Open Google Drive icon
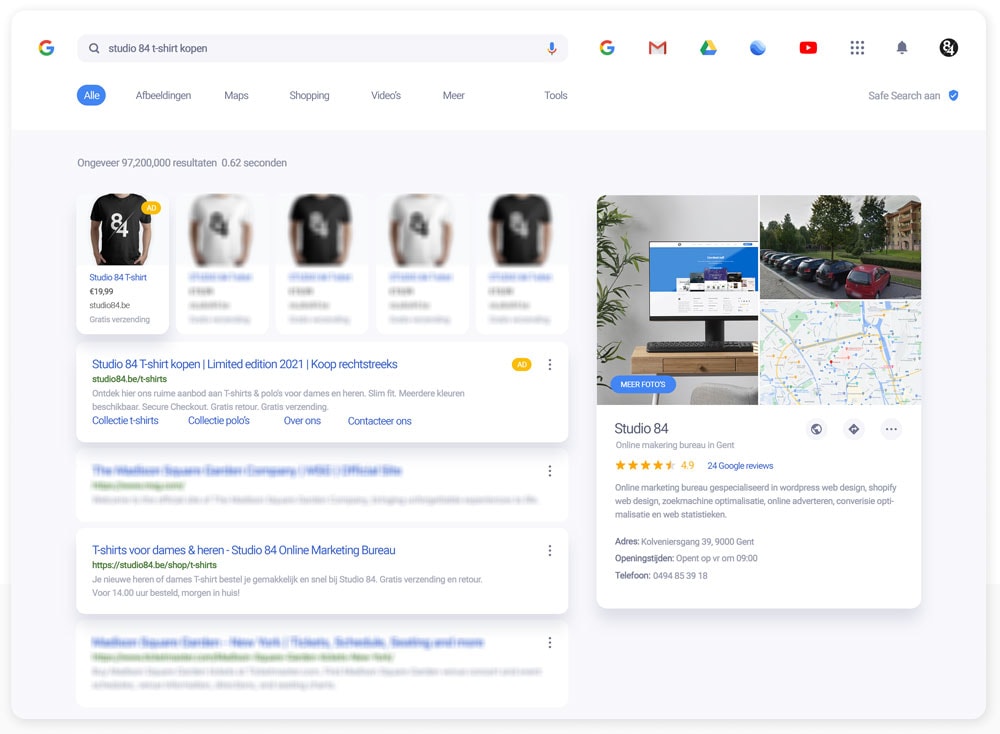The height and width of the screenshot is (734, 1000). point(708,48)
